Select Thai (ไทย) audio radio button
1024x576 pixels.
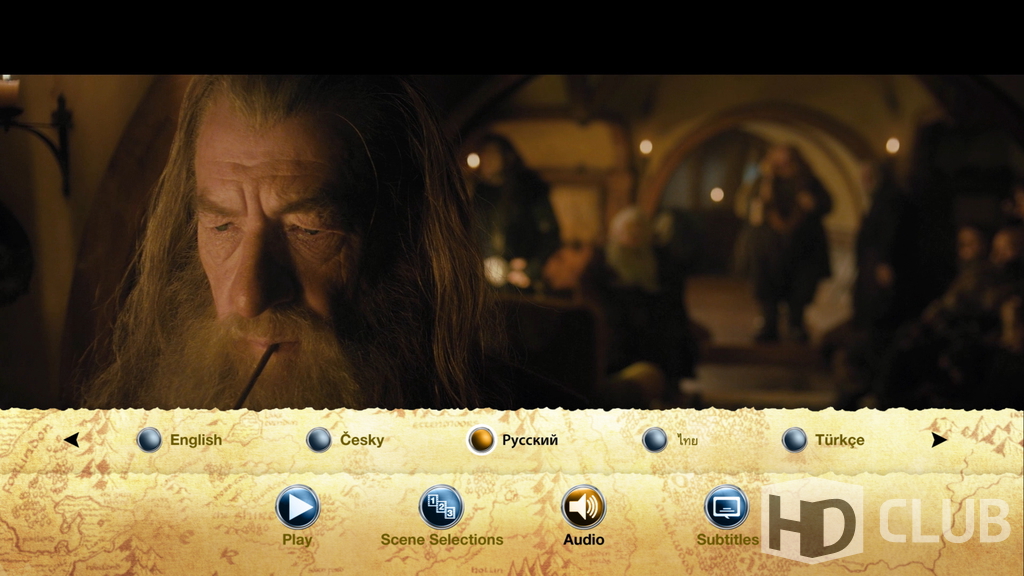(654, 440)
